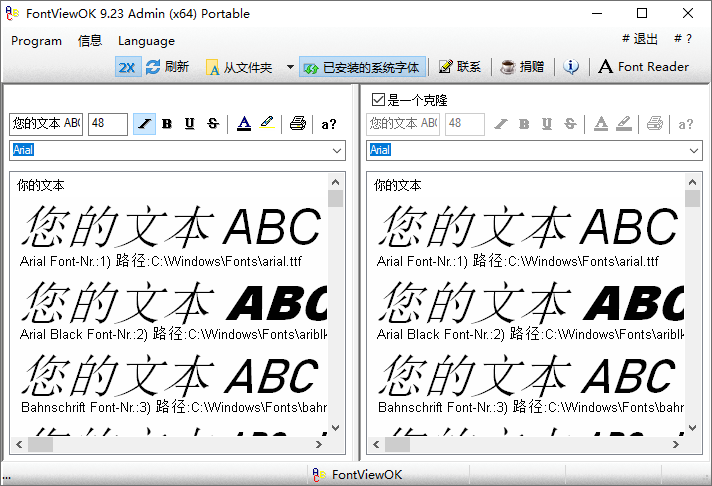Viewport: 712px width, 486px height.
Task: Click the FontViewOK status bar label
Action: 367,475
